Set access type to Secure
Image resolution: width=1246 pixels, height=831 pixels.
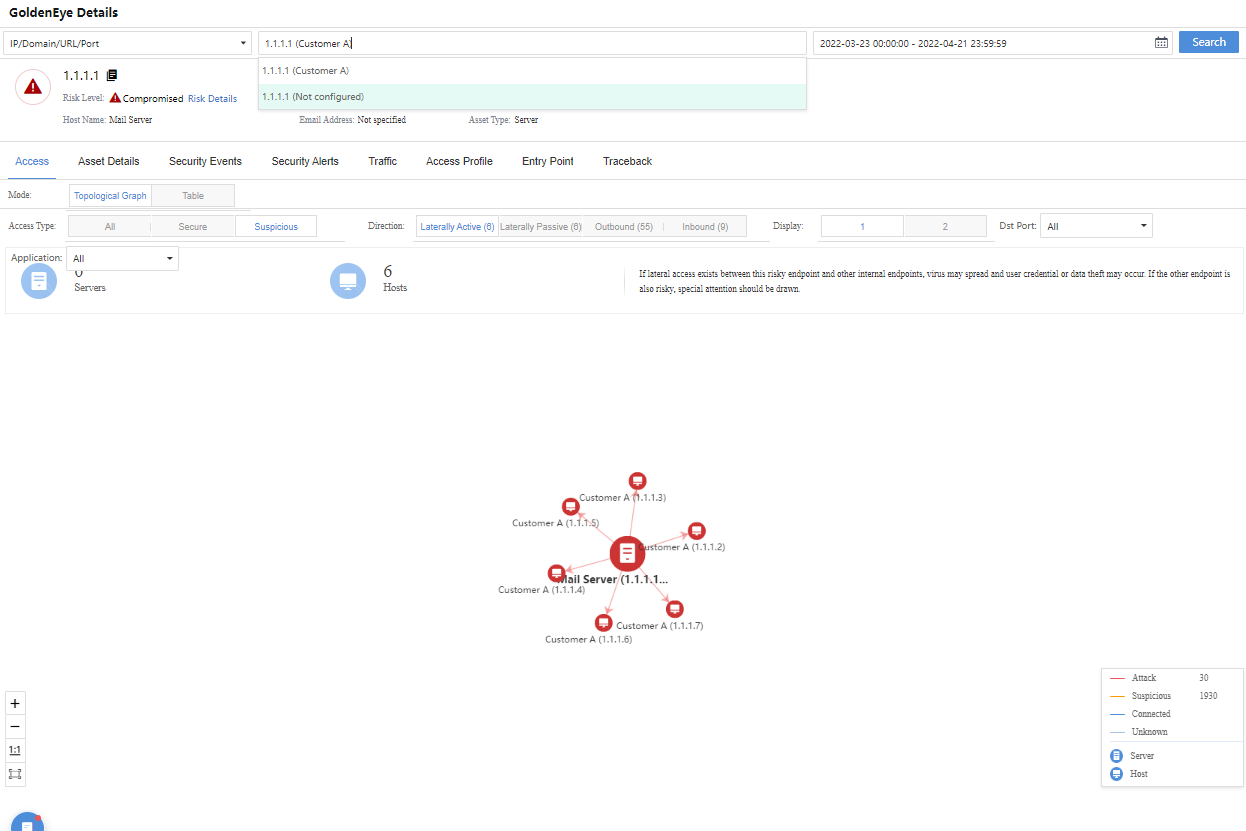point(193,227)
